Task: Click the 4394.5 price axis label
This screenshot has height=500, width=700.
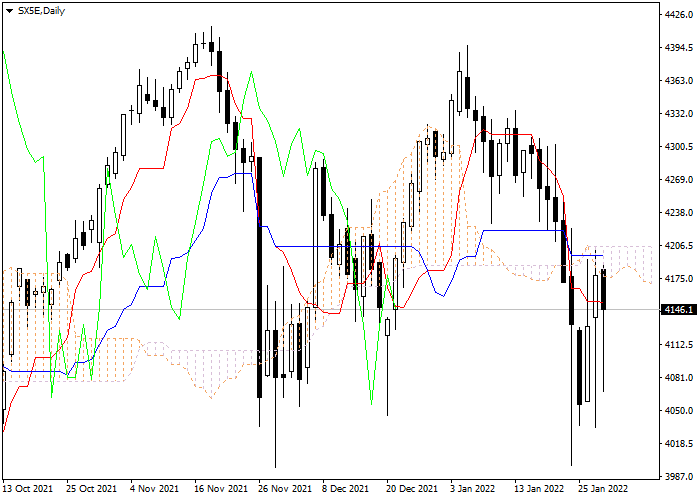Action: click(x=679, y=48)
